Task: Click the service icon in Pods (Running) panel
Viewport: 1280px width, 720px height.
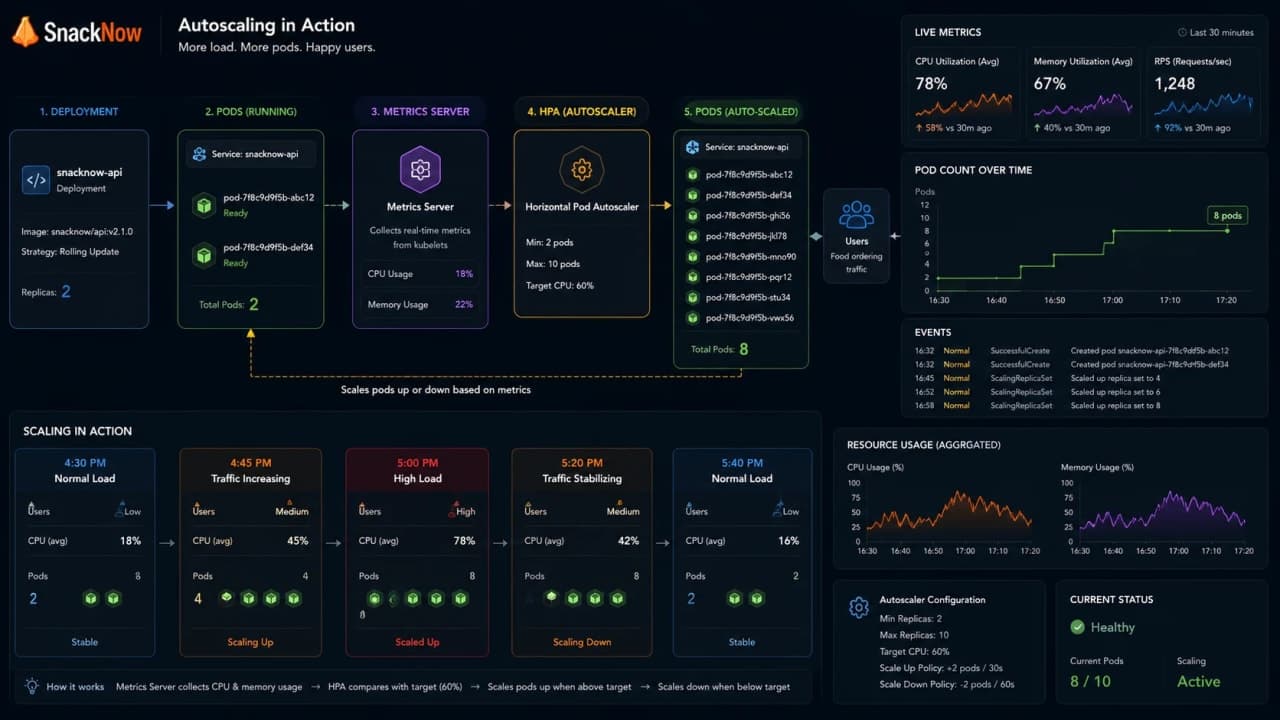Action: point(200,154)
